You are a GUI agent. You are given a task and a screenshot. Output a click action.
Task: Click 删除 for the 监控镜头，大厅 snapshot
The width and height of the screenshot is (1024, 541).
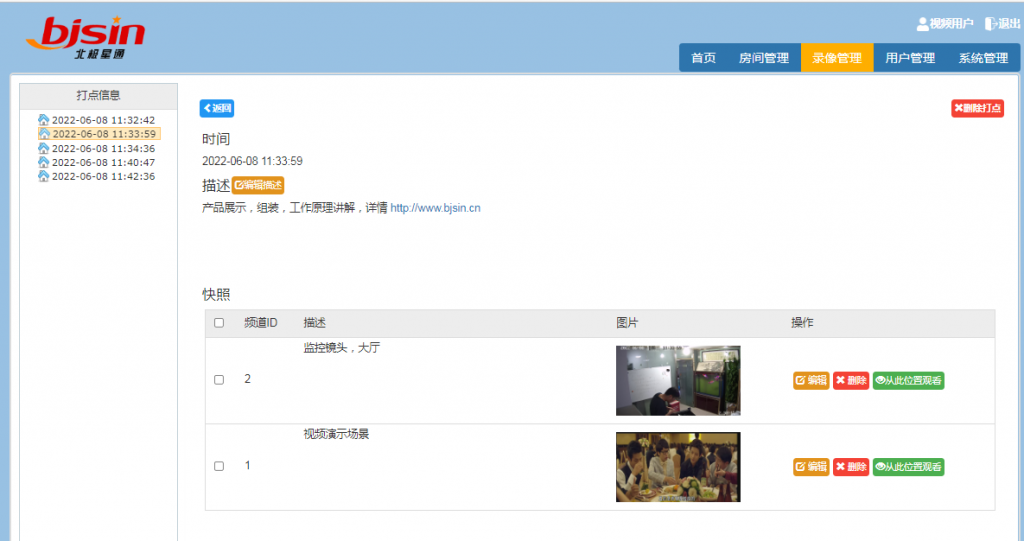[851, 380]
